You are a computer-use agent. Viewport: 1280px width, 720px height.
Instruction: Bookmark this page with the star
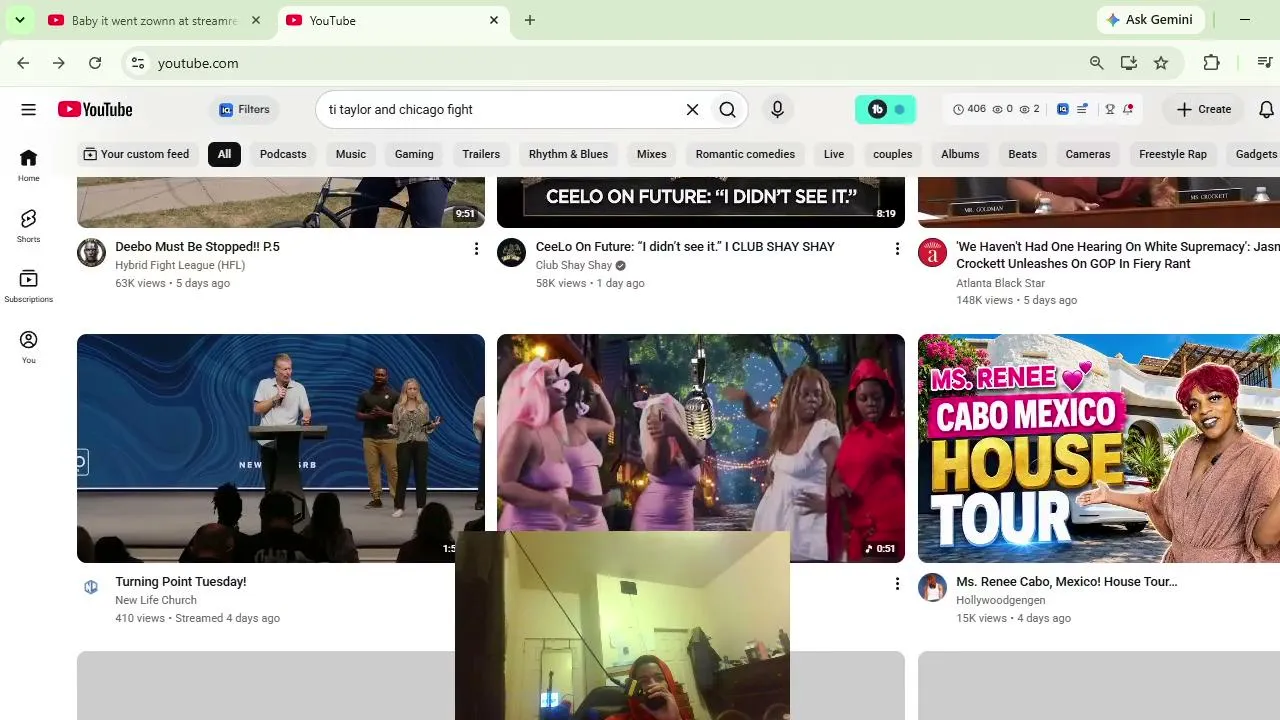[x=1161, y=63]
